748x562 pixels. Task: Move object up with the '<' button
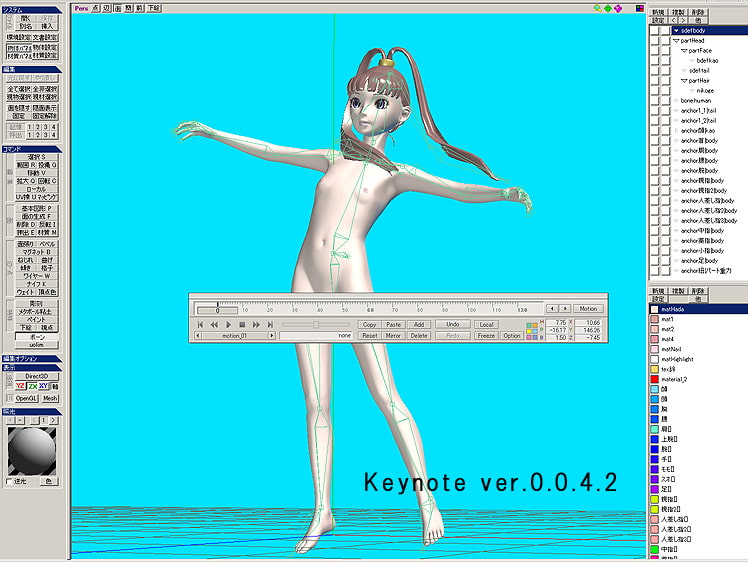pos(674,21)
